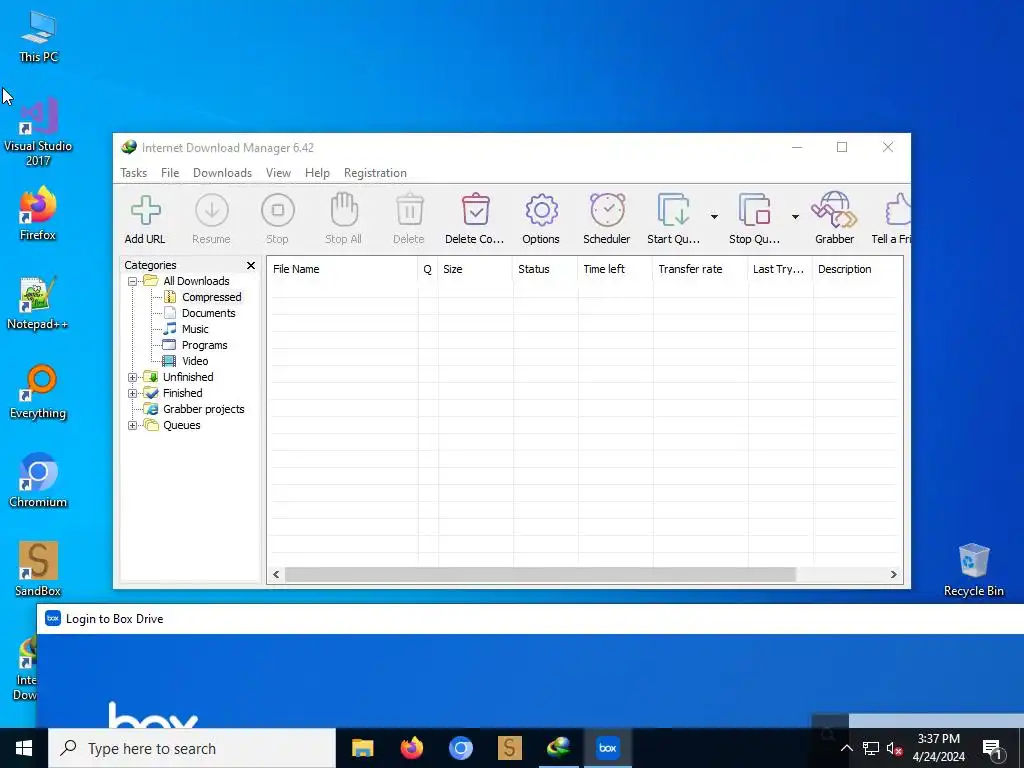Click the Q column header

tap(428, 269)
